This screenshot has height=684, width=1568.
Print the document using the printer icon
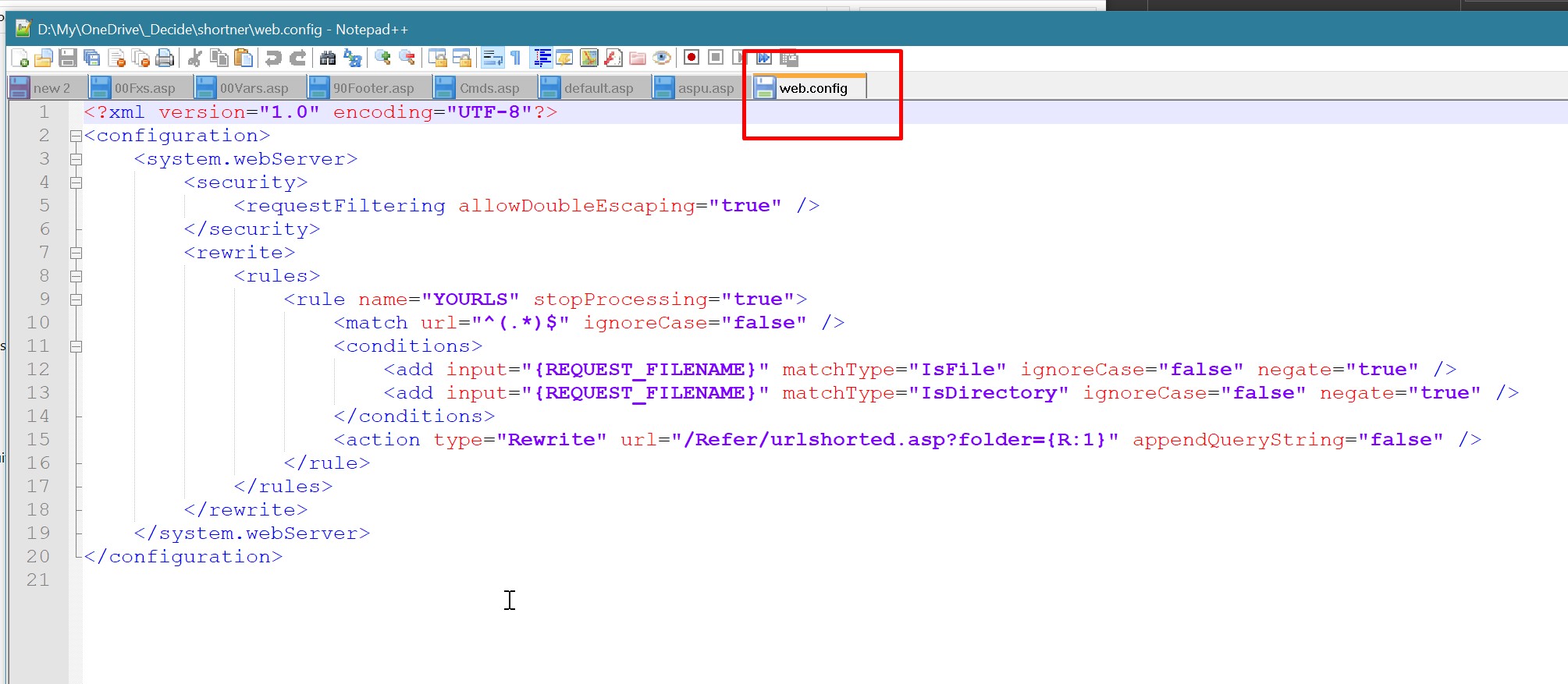click(x=165, y=58)
